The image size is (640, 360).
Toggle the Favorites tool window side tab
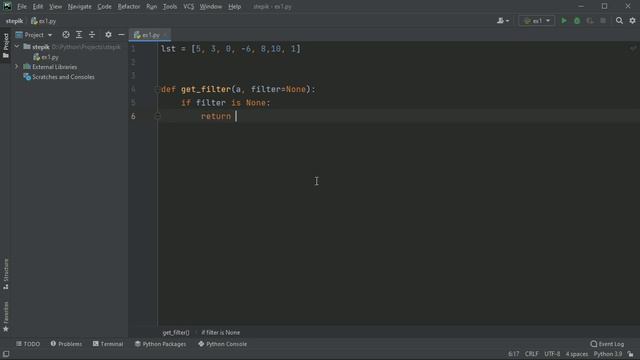[6, 316]
